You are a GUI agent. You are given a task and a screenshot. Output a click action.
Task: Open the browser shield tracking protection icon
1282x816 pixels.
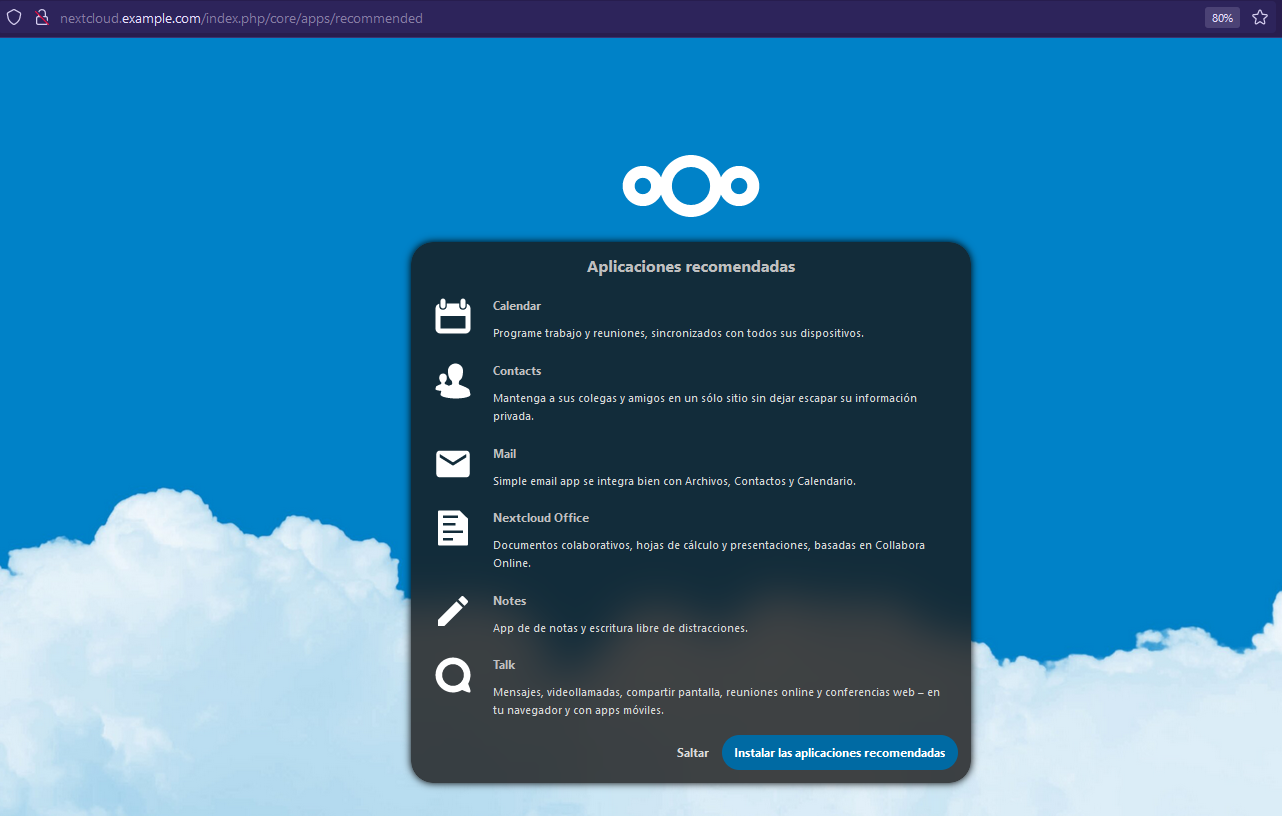coord(14,18)
